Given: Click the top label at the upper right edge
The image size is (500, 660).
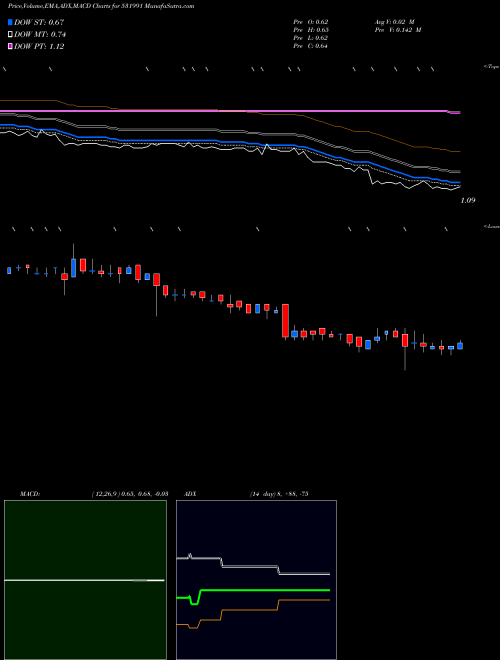Looking at the screenshot, I should [x=492, y=67].
